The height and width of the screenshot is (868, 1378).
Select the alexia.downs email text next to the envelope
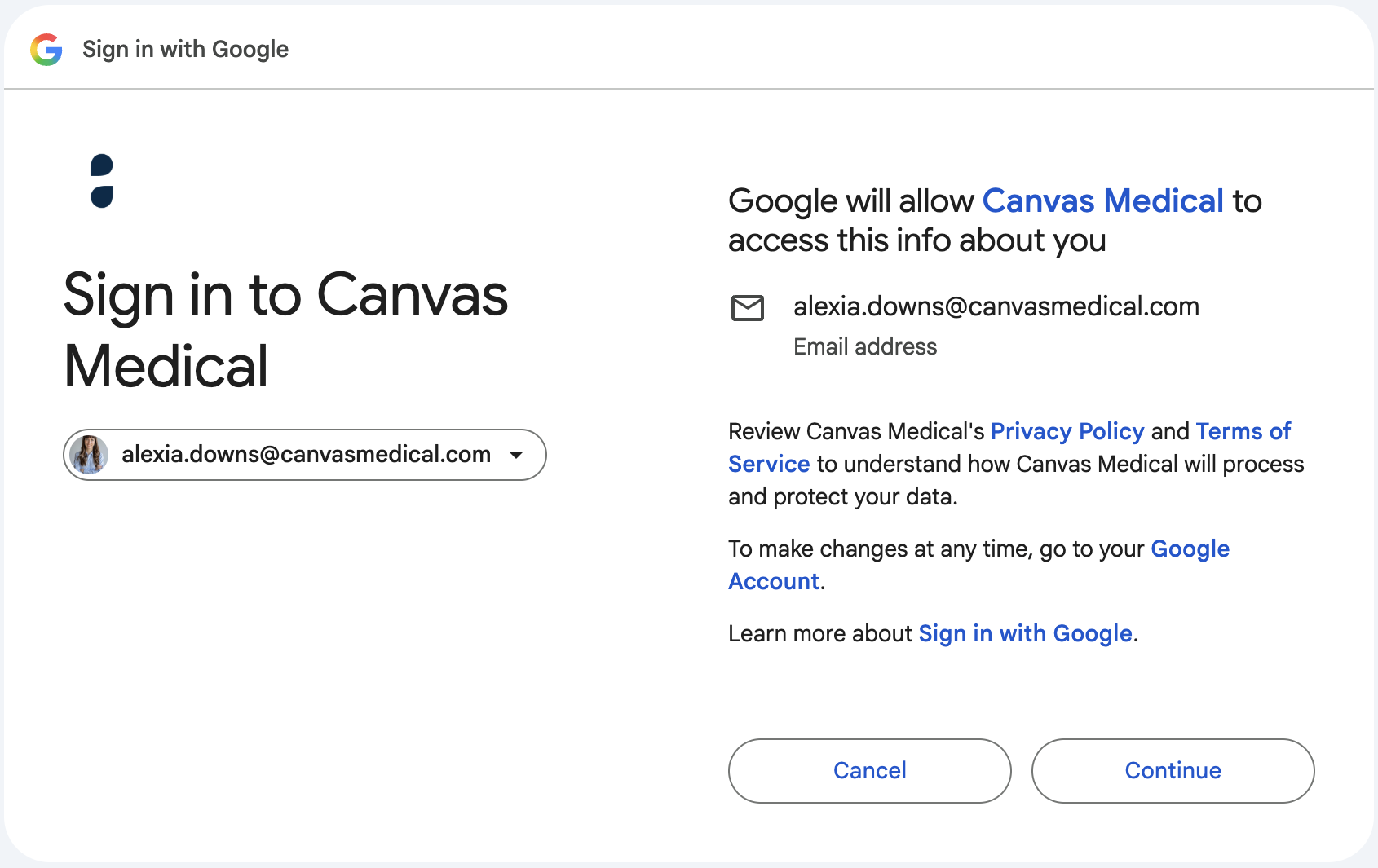click(x=996, y=306)
